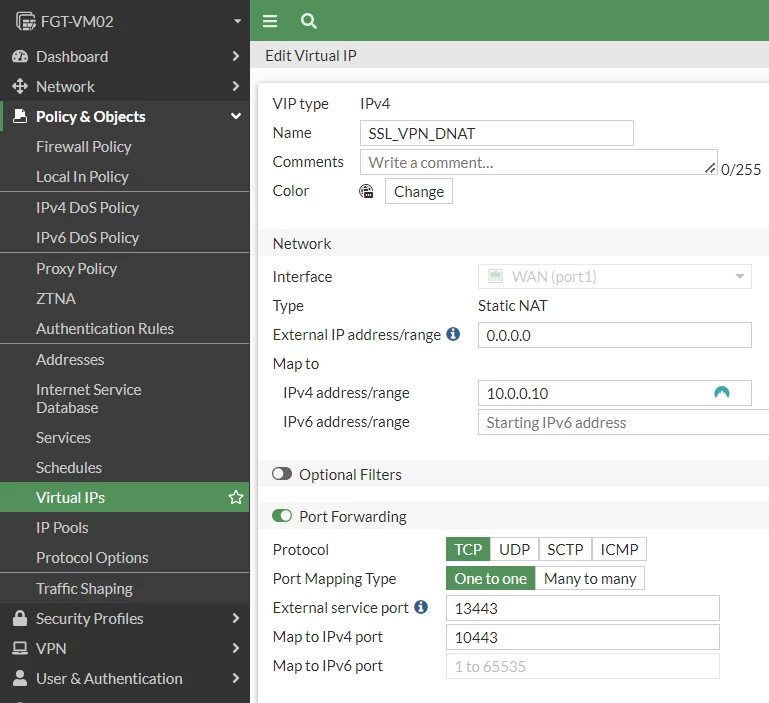Expand the Security Profiles chevron

tap(236, 618)
